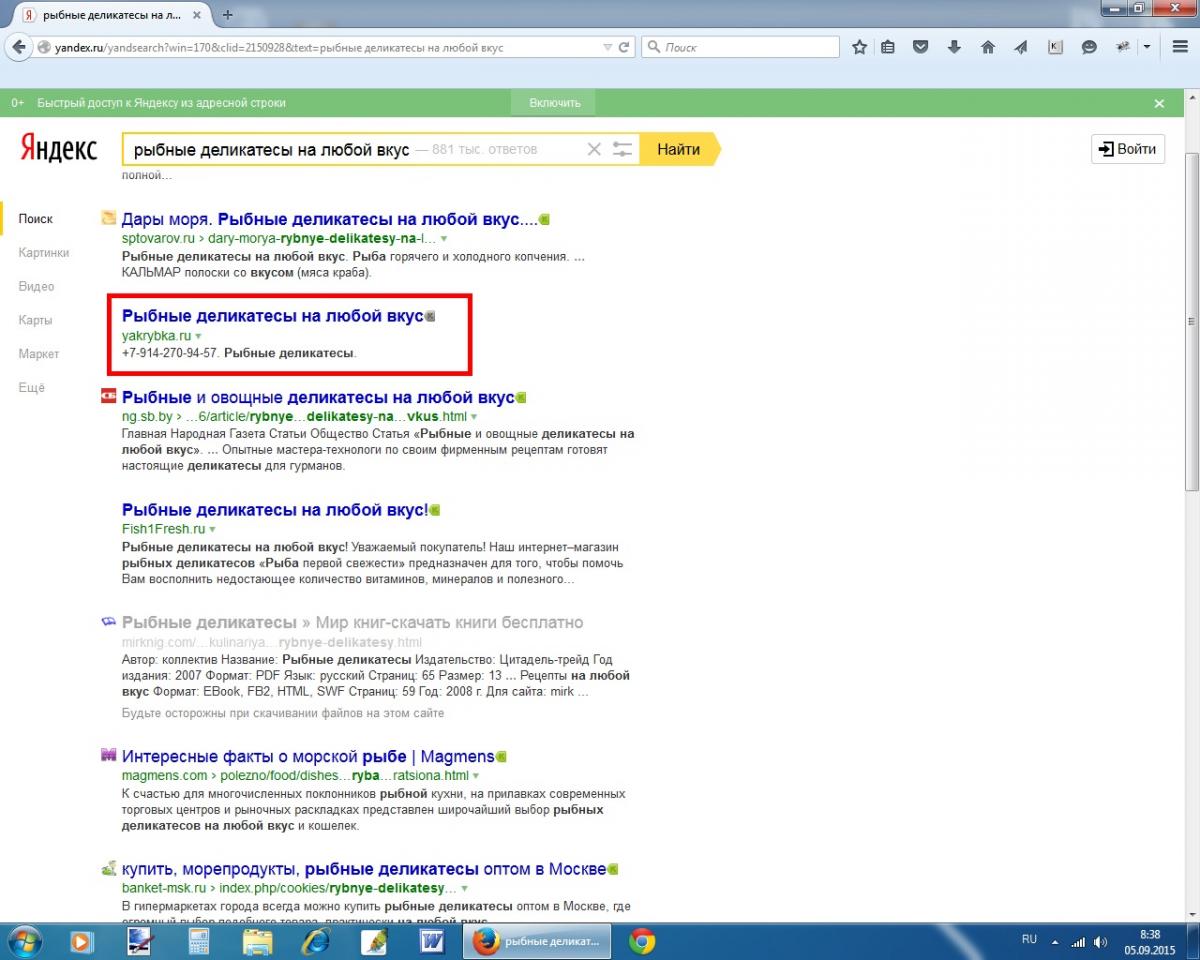Click green badge beside Fish1Fresh result title
The image size is (1200, 960).
pos(434,510)
